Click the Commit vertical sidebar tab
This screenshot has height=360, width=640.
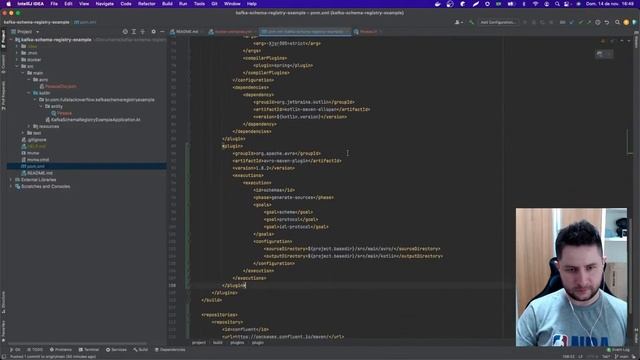(x=3, y=63)
